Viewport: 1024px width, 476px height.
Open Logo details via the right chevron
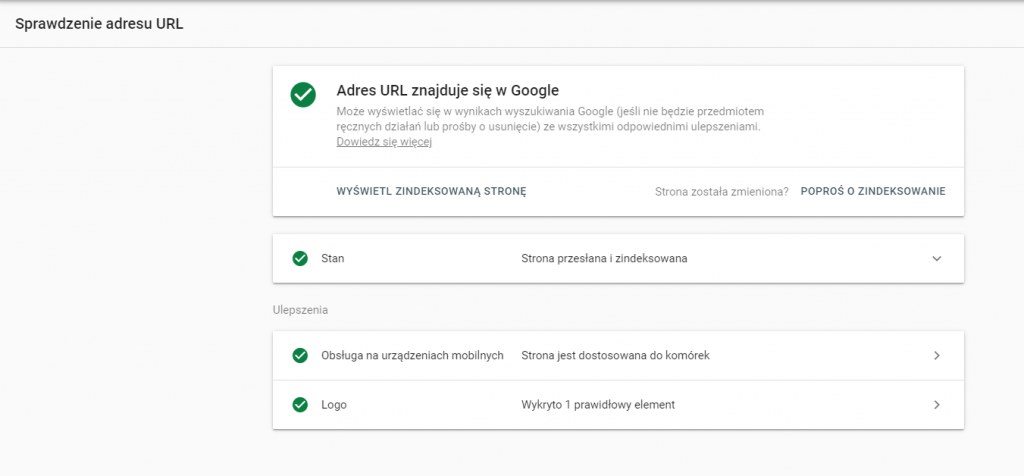(x=937, y=405)
